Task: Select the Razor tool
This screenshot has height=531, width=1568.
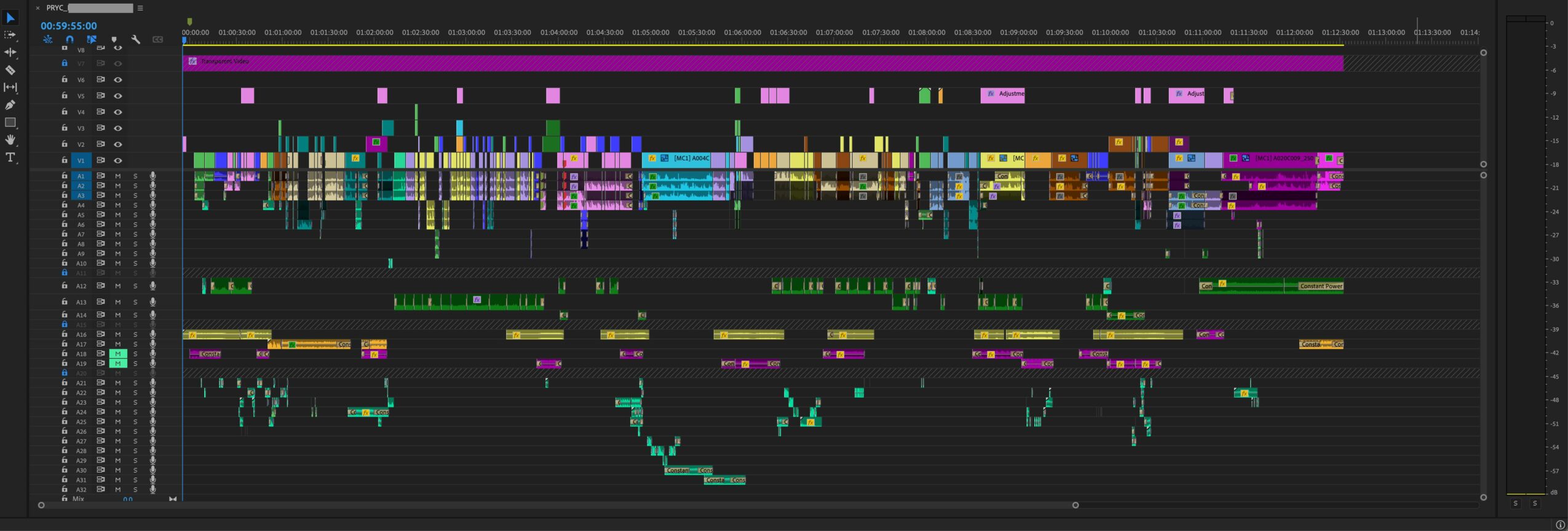Action: click(x=10, y=69)
